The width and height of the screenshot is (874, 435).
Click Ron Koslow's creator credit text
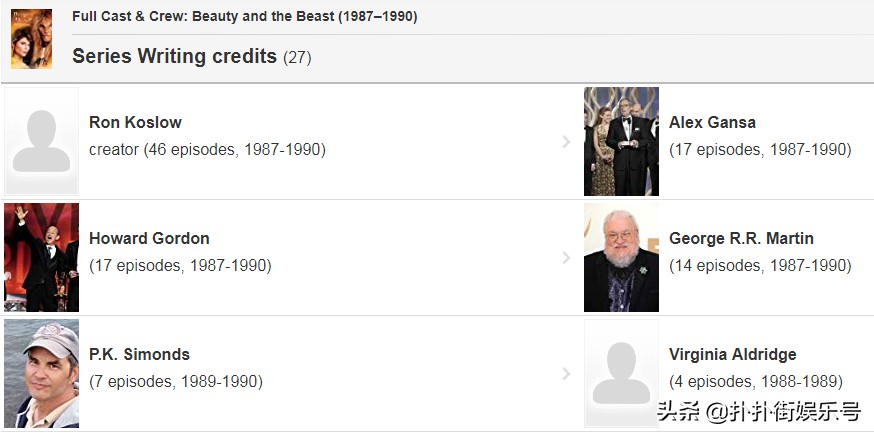[207, 150]
